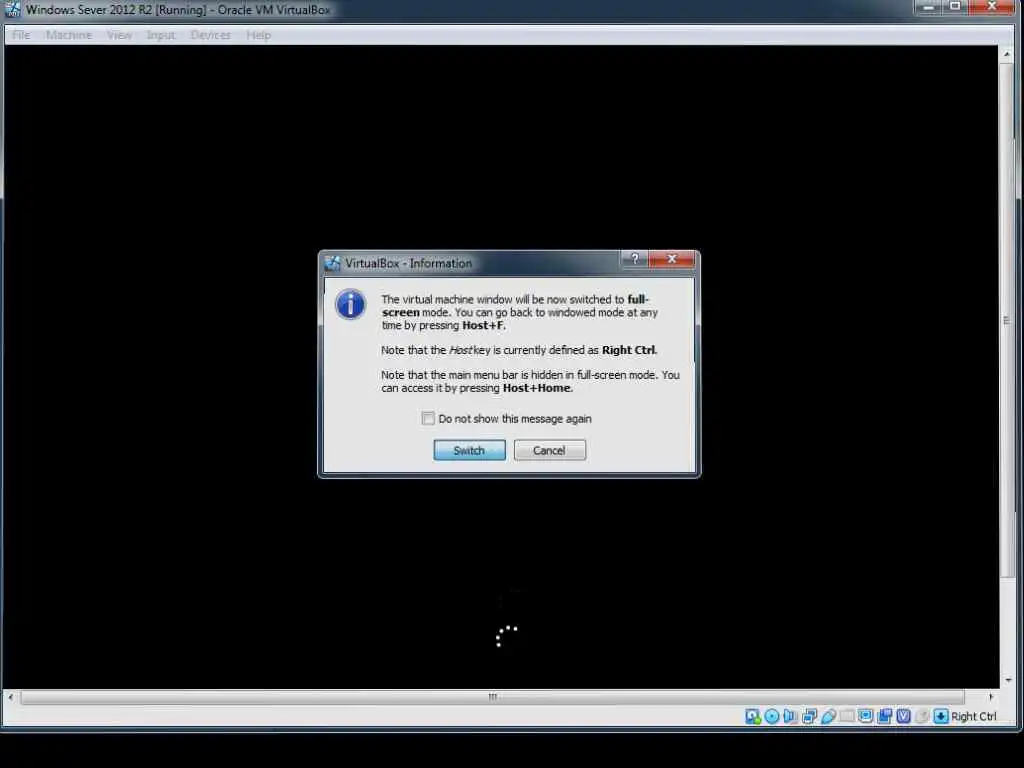1024x768 pixels.
Task: Close the VirtualBox Information dialog
Action: click(x=671, y=259)
